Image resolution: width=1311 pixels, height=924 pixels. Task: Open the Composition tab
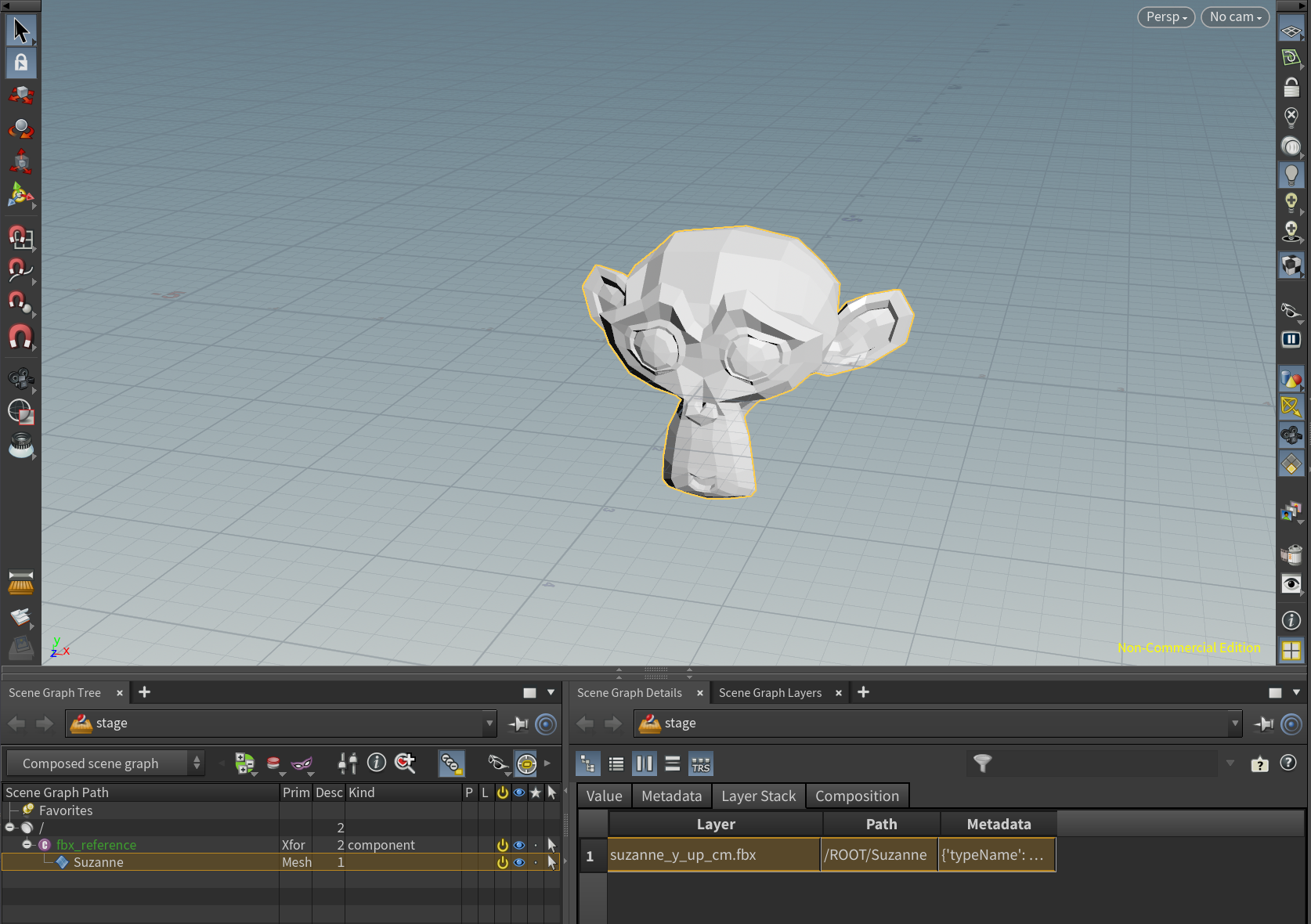(x=858, y=796)
